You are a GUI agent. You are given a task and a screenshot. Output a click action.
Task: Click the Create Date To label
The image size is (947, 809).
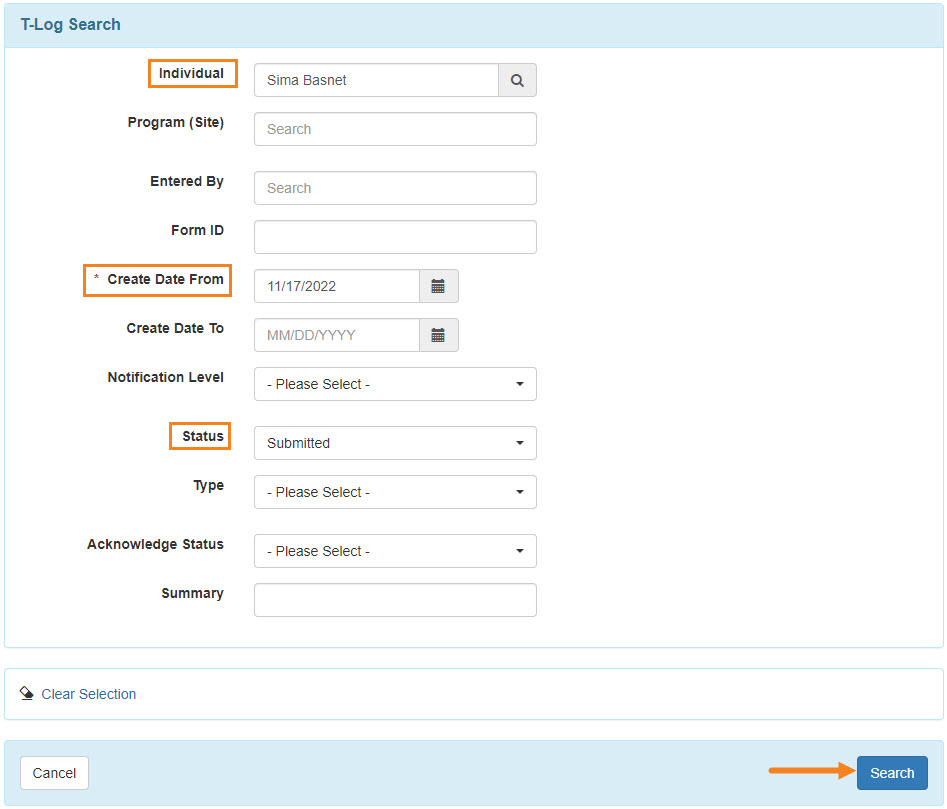(x=175, y=328)
